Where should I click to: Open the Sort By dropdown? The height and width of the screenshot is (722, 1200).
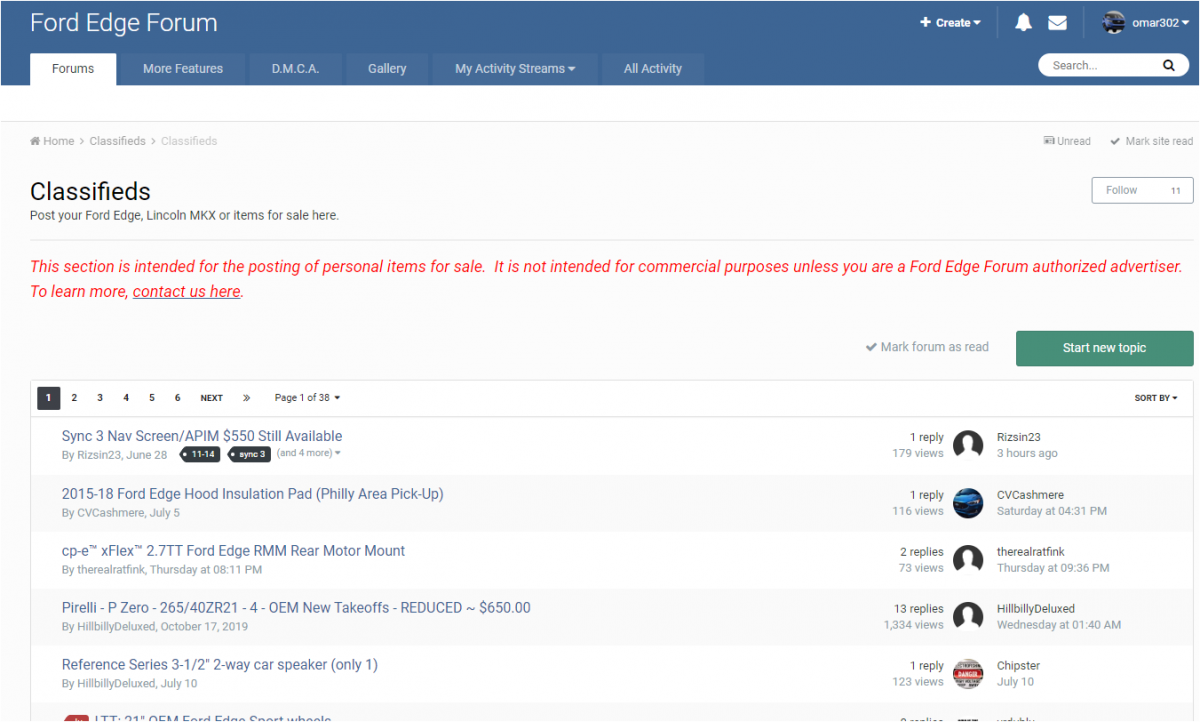(x=1156, y=398)
